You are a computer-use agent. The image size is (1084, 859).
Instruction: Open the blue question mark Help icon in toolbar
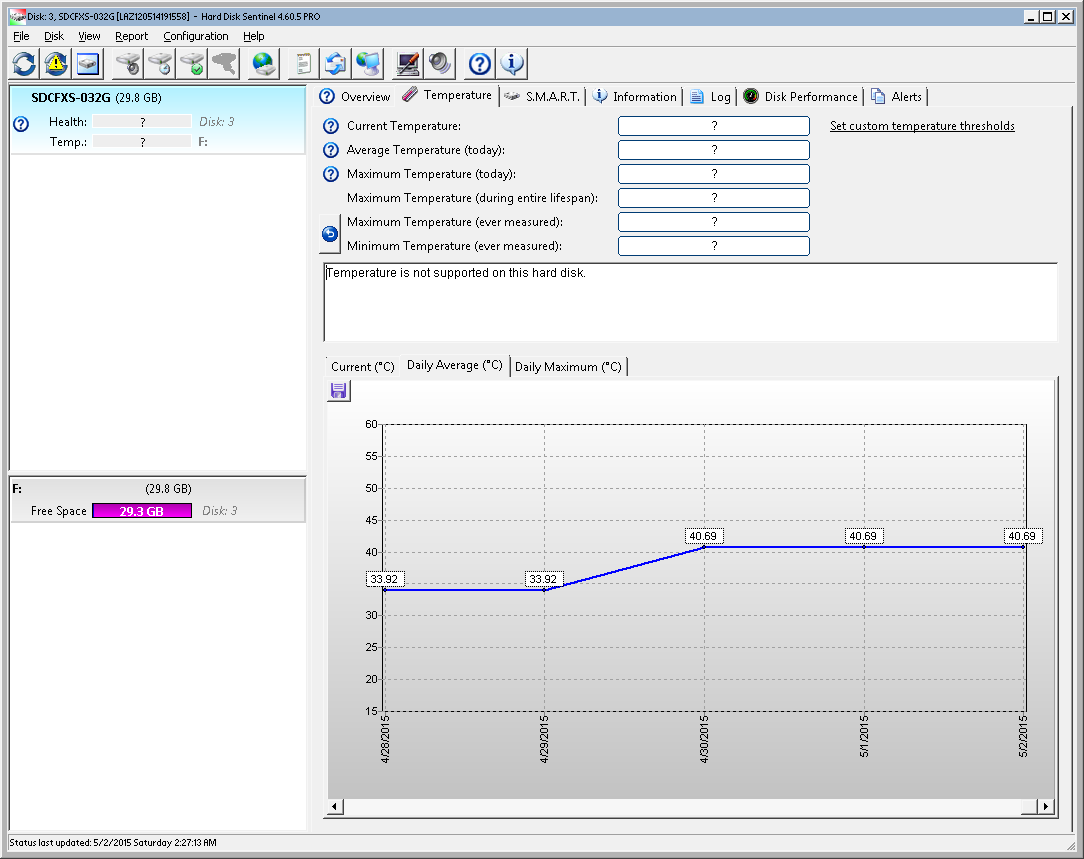480,64
